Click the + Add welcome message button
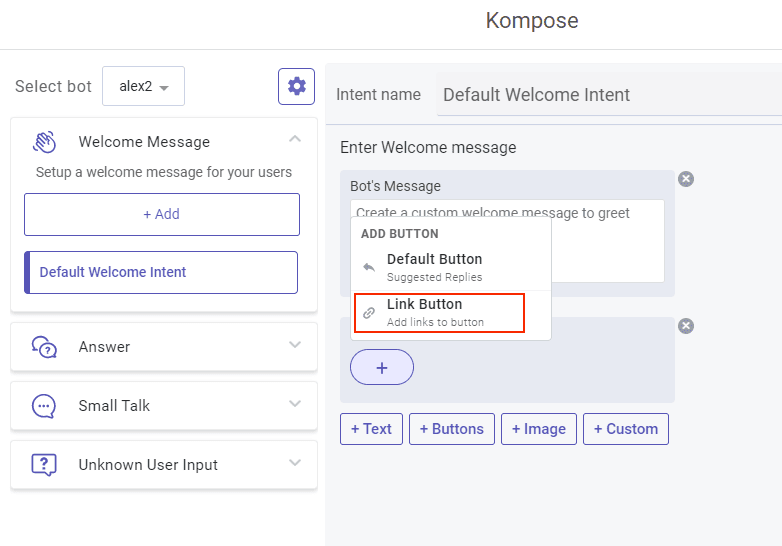Viewport: 782px width, 546px height. pos(162,214)
